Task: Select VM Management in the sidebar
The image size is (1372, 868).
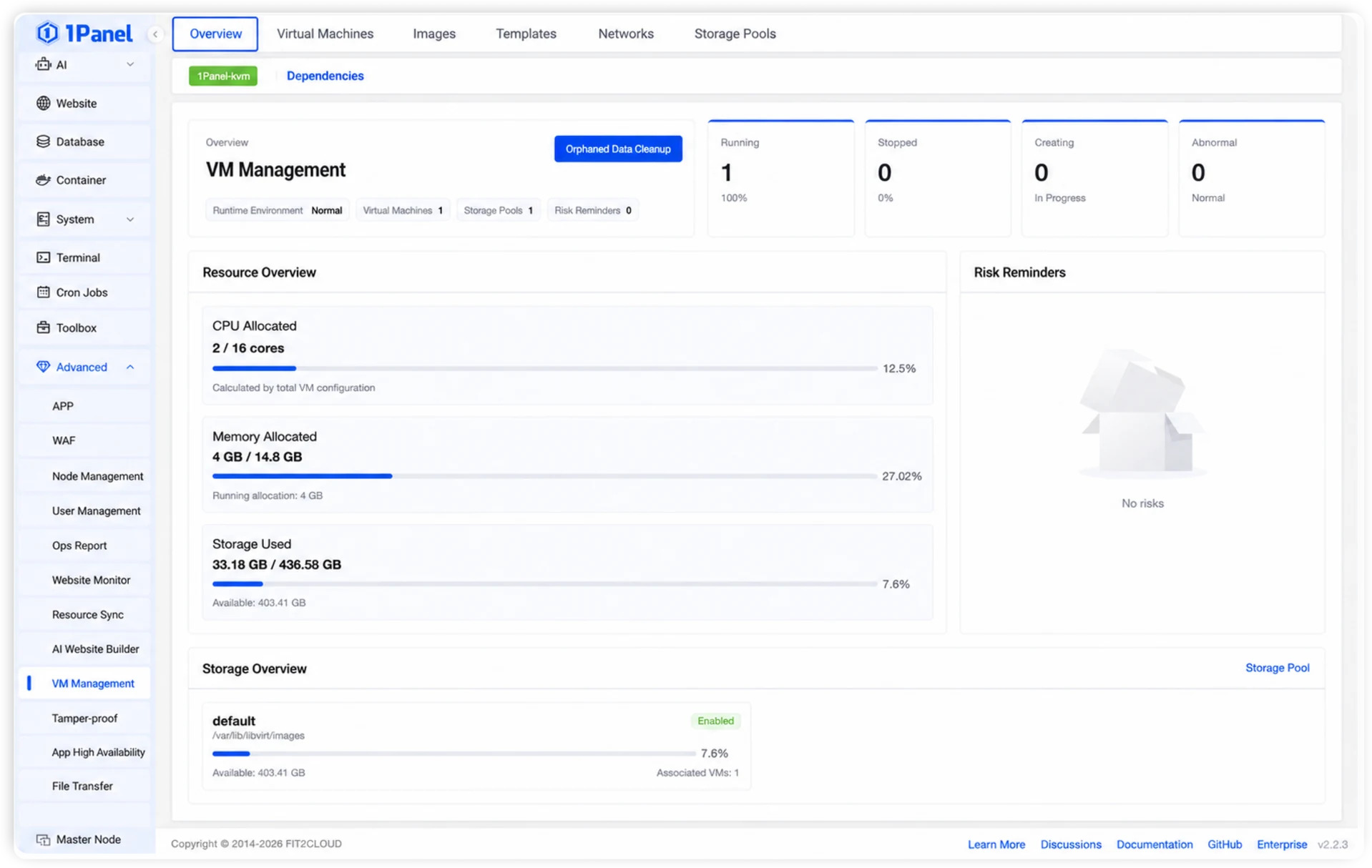Action: (x=84, y=684)
